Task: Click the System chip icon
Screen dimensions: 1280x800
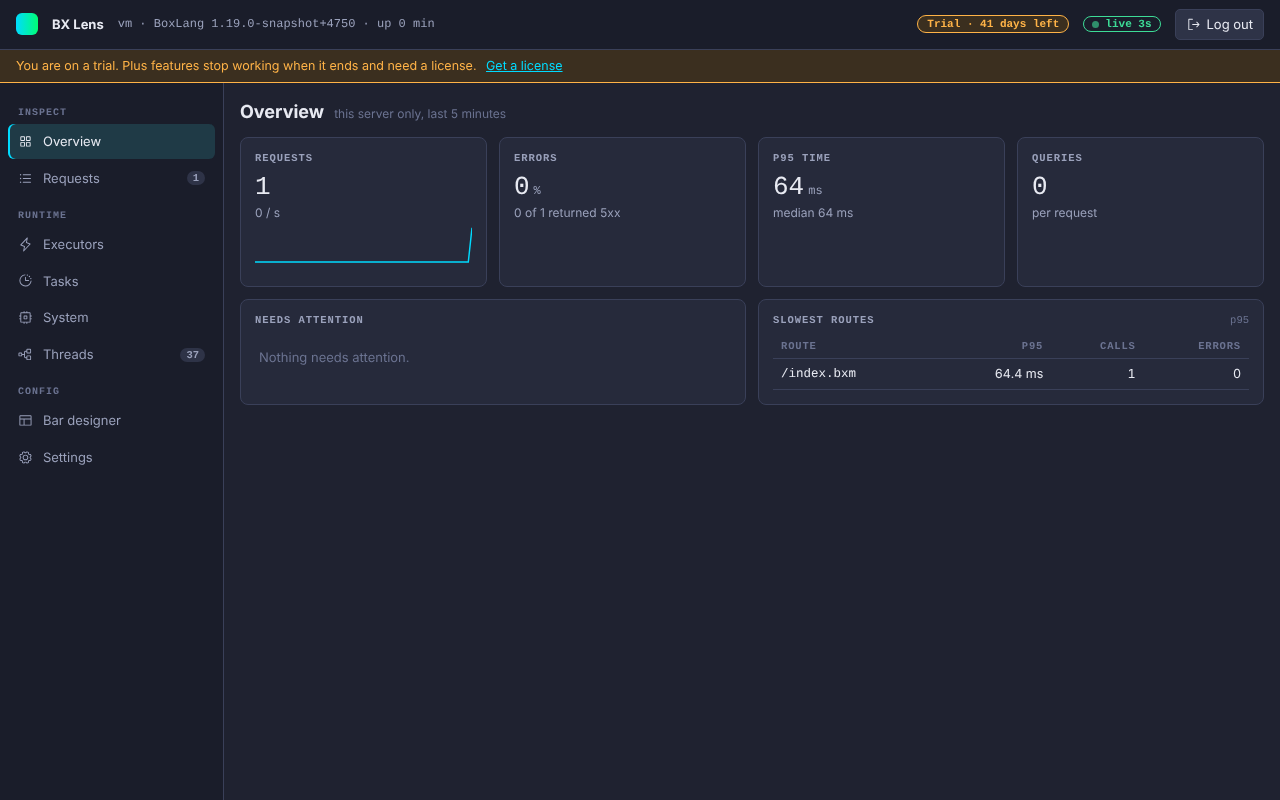Action: pyautogui.click(x=25, y=317)
